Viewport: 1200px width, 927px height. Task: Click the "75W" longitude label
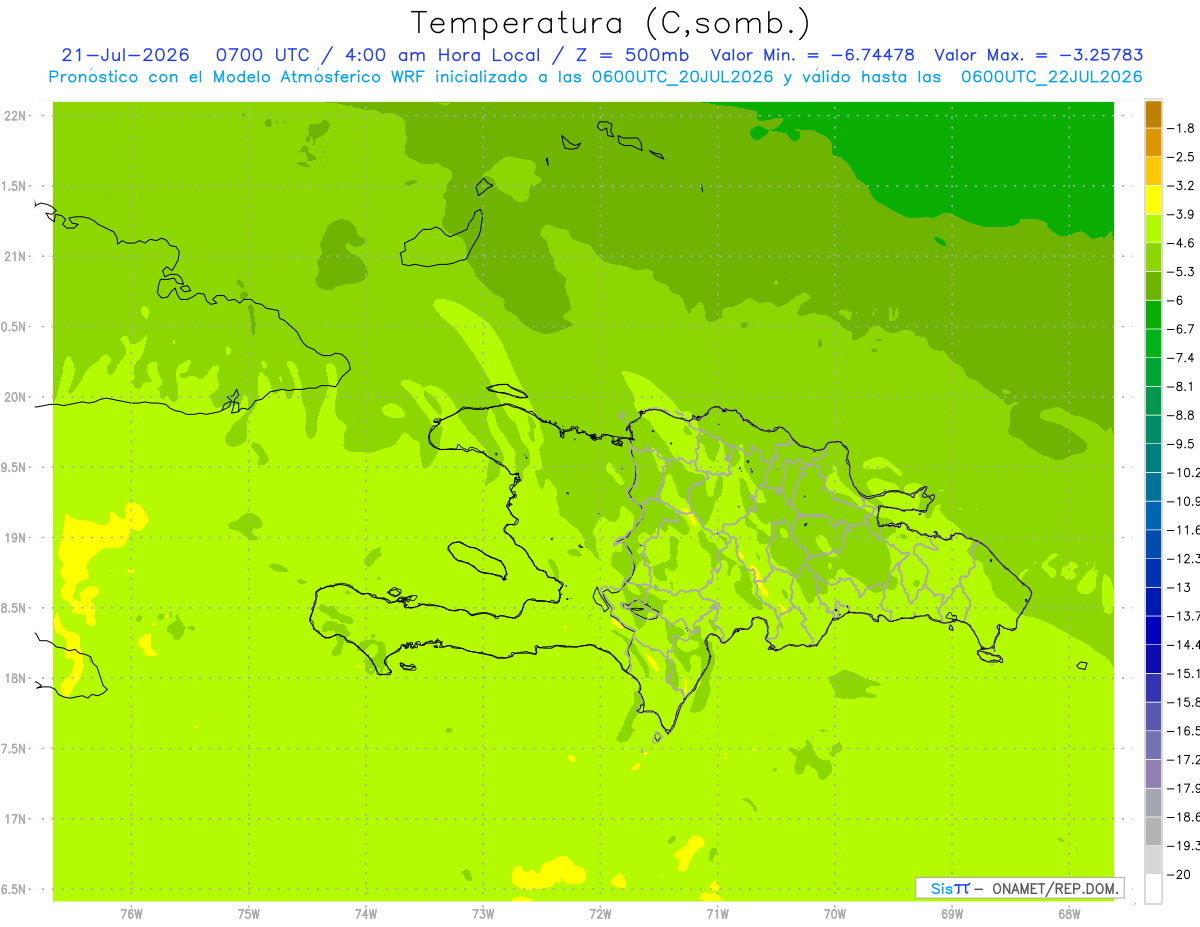[x=249, y=913]
